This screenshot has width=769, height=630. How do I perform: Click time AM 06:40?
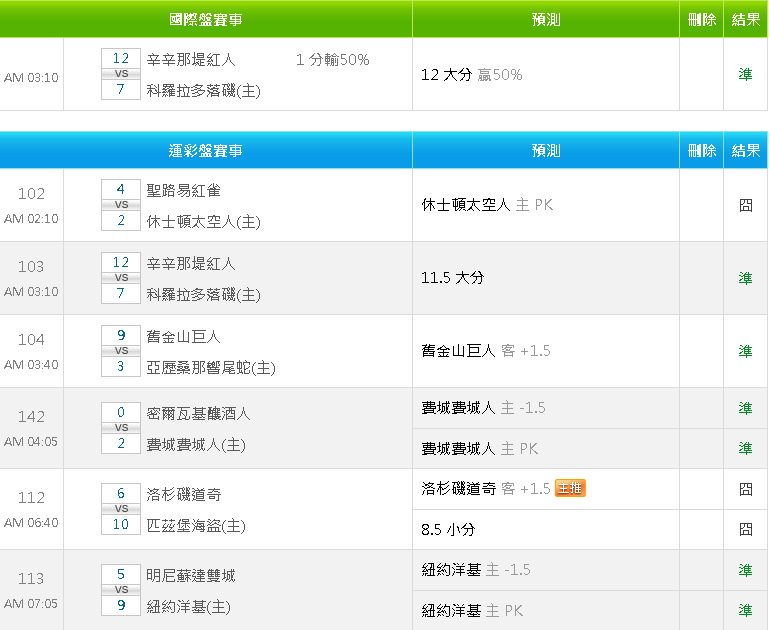point(31,523)
